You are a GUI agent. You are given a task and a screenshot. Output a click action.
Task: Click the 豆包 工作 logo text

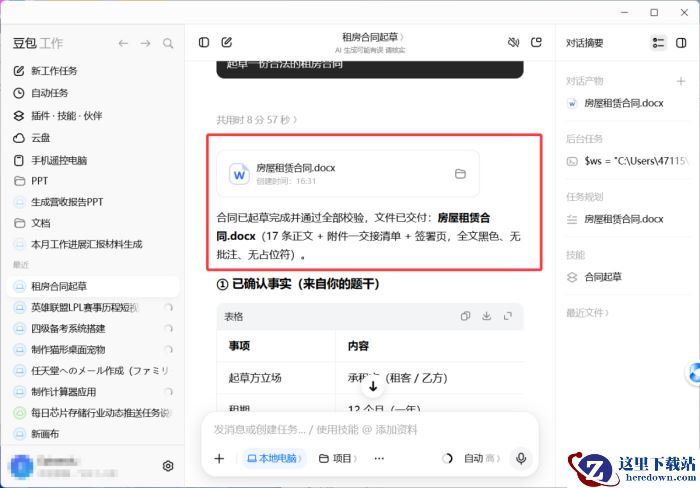[38, 43]
